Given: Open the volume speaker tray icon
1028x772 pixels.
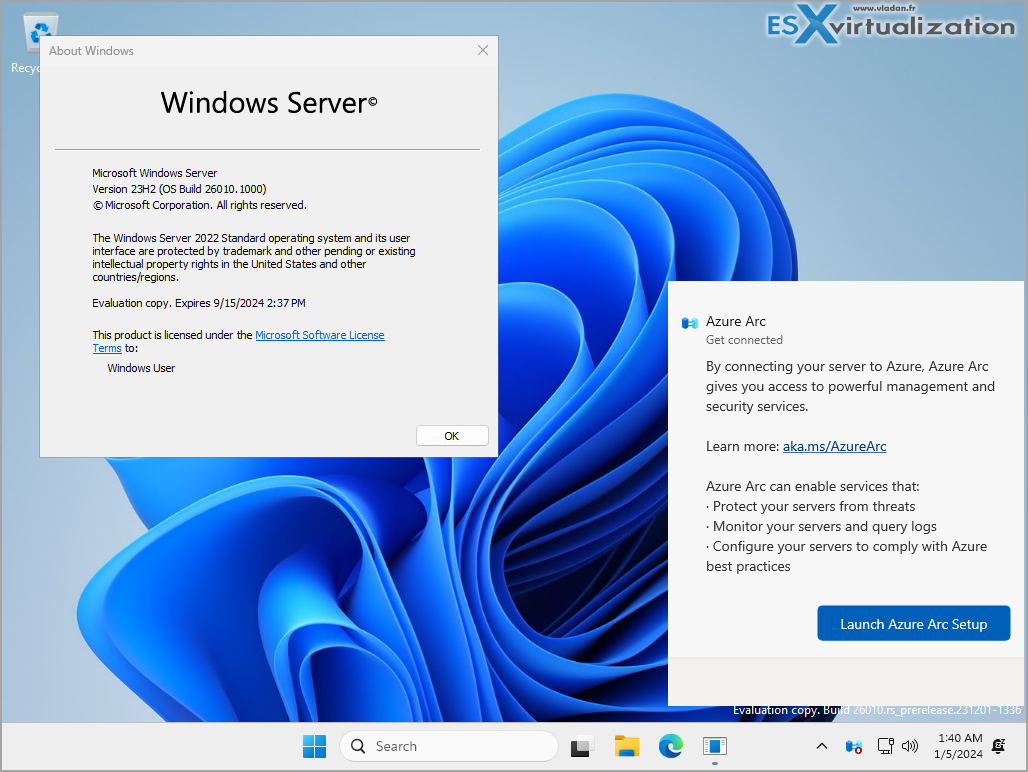Looking at the screenshot, I should coord(910,746).
